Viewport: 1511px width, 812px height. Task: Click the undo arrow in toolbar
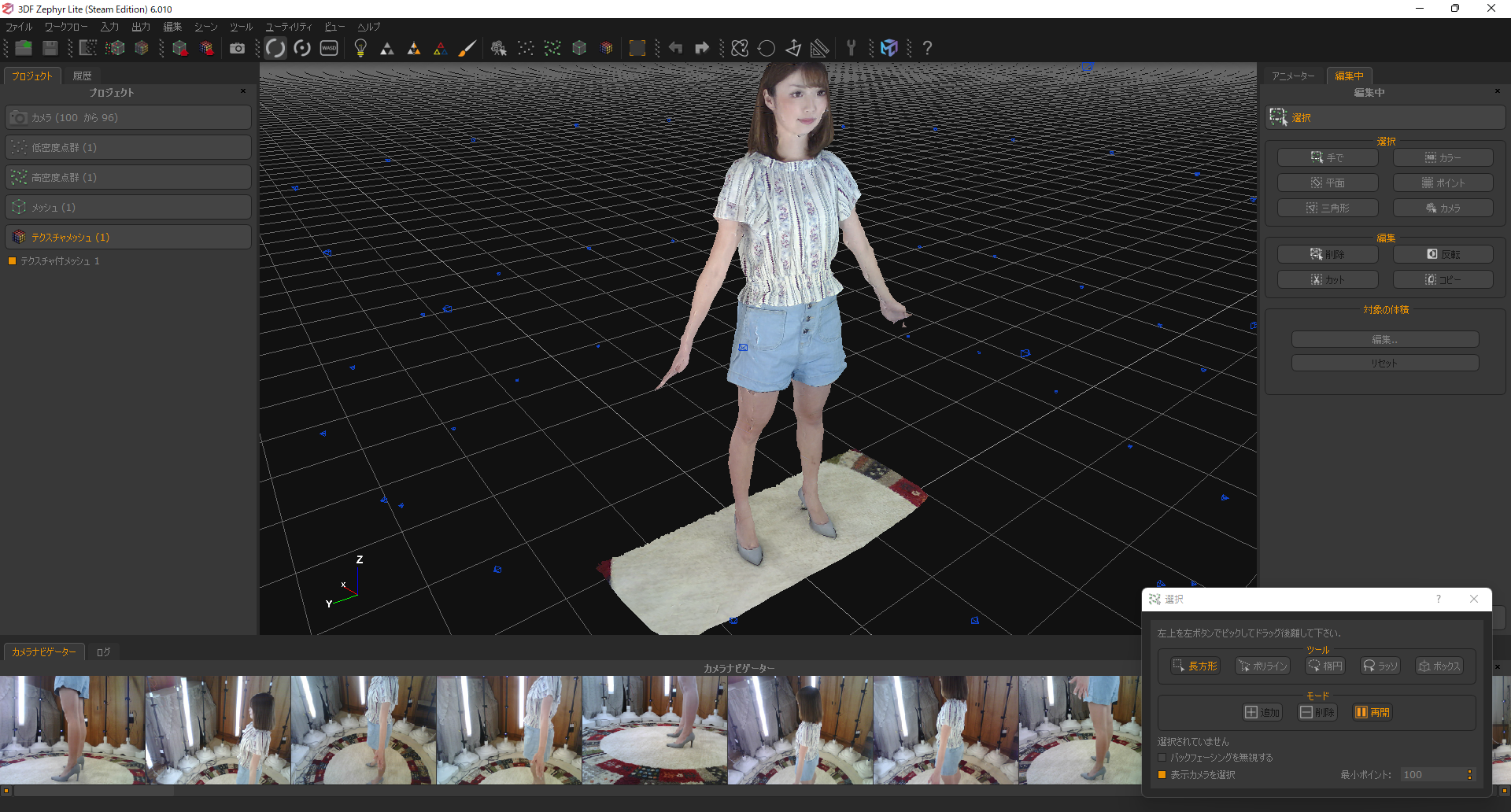click(x=675, y=49)
